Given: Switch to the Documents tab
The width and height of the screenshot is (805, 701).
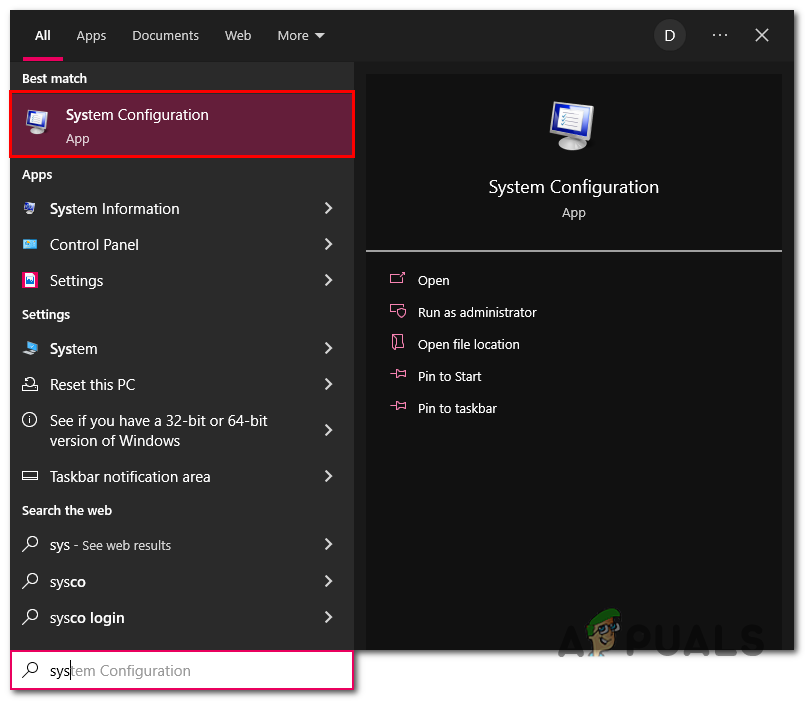Looking at the screenshot, I should [165, 36].
